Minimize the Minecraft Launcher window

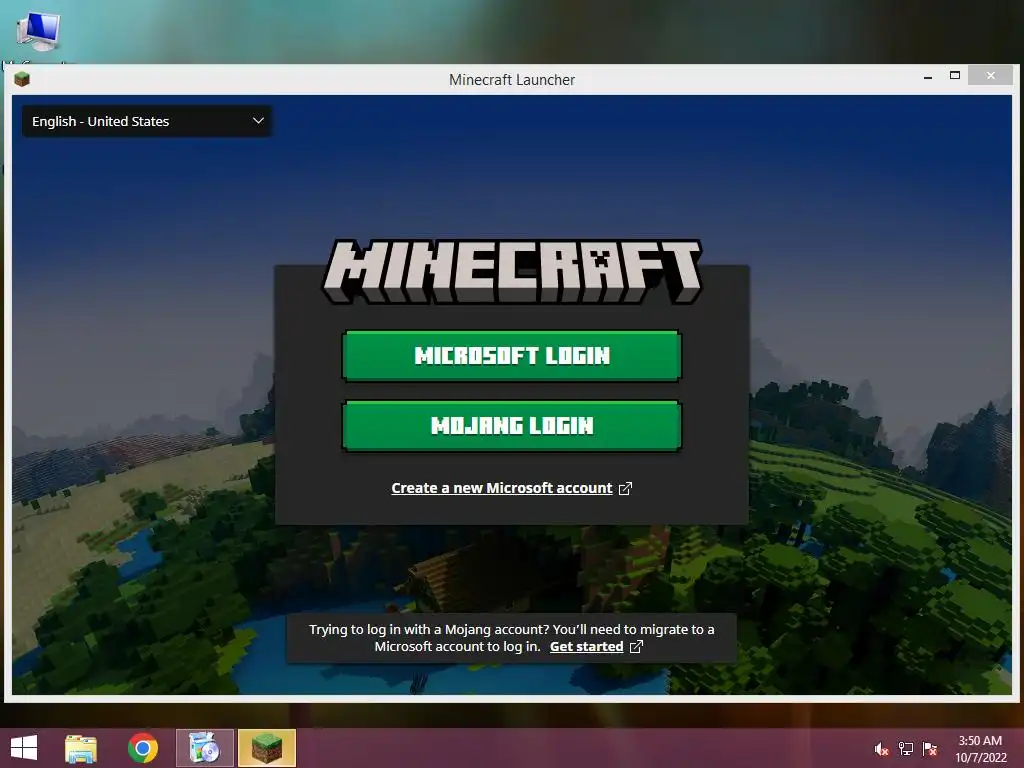928,77
